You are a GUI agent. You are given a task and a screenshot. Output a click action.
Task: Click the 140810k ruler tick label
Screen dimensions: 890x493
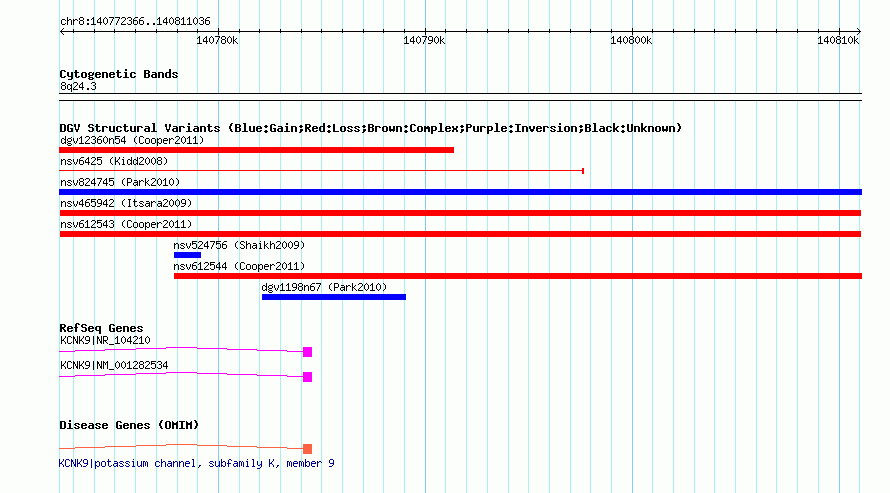[838, 41]
